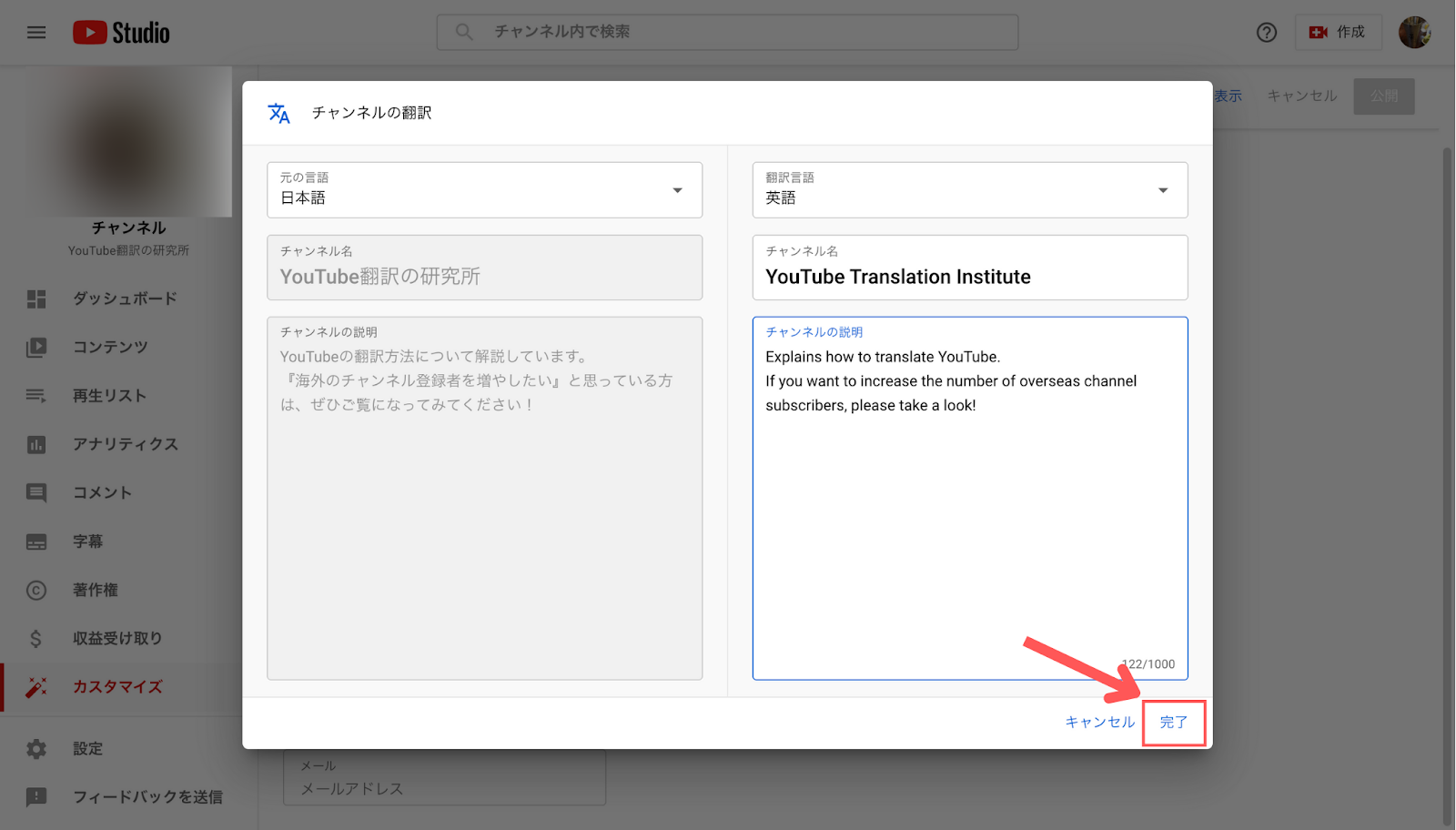The height and width of the screenshot is (830, 1456).
Task: Open アナリティクス in the sidebar
Action: (x=126, y=444)
